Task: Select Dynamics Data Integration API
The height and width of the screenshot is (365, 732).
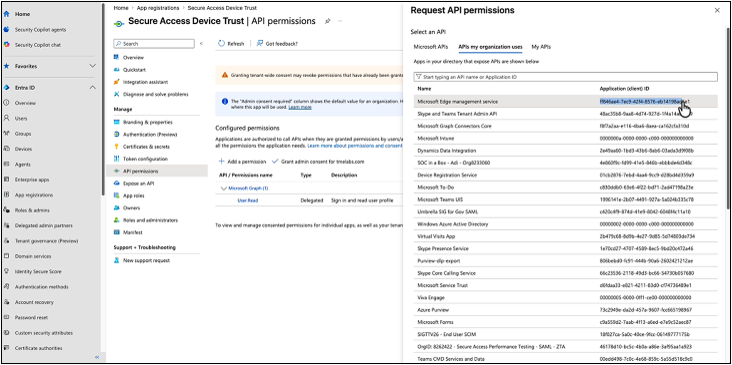Action: (x=565, y=151)
